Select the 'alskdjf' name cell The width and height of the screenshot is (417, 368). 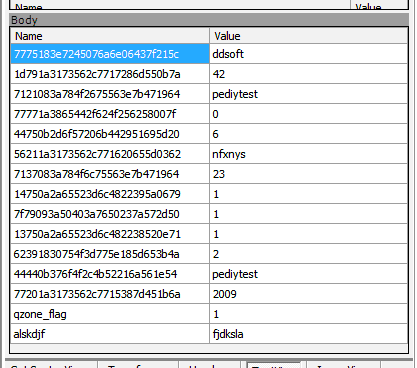tap(110, 334)
